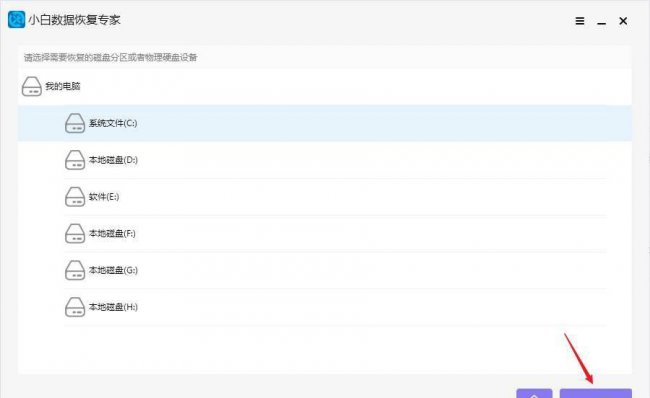The width and height of the screenshot is (650, 398).
Task: Click the 请选择需要恢复的磁盘分区 instruction text
Action: pos(110,57)
